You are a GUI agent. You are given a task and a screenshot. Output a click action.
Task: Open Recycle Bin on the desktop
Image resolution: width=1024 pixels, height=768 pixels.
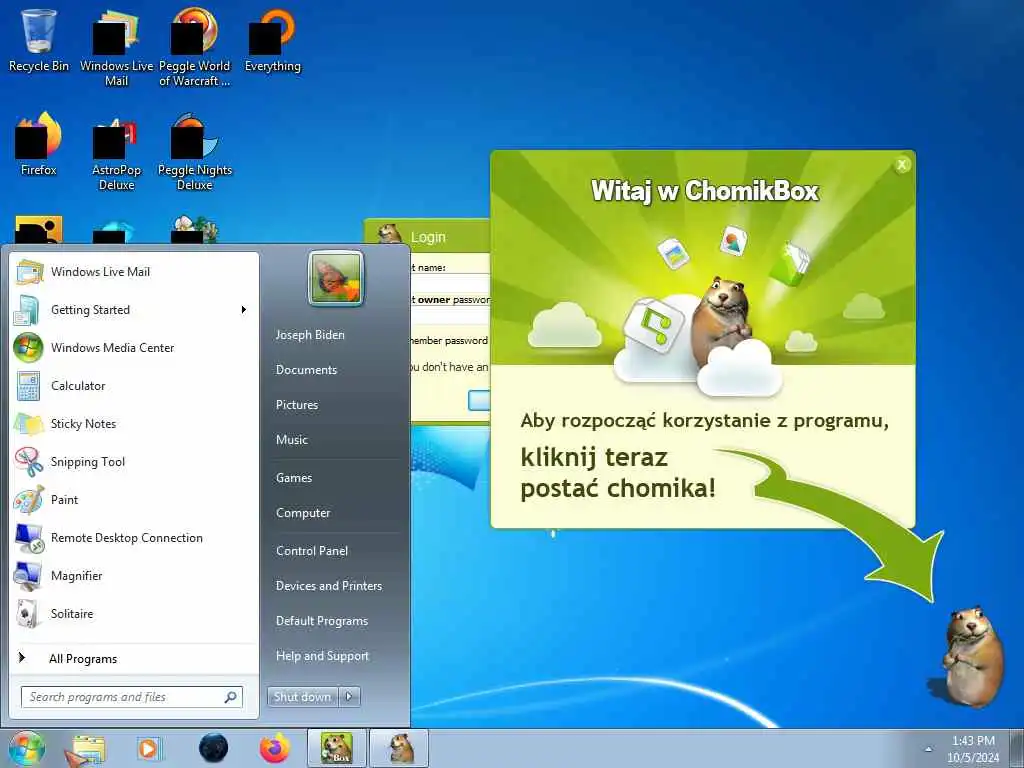[x=39, y=40]
